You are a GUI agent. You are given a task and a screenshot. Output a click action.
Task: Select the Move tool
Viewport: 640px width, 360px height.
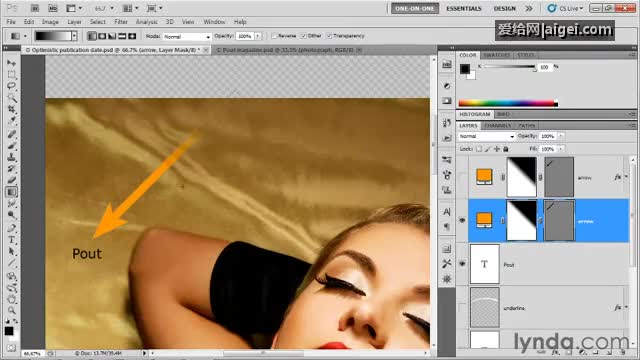[11, 63]
